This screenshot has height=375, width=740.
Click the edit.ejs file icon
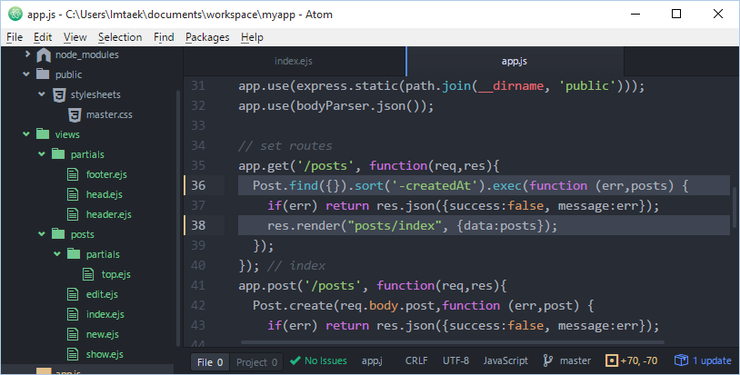[x=73, y=294]
